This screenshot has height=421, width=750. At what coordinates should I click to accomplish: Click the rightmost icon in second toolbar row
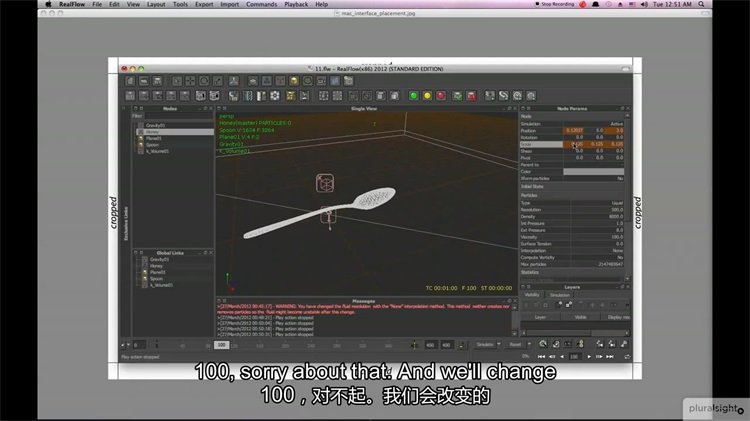(531, 96)
